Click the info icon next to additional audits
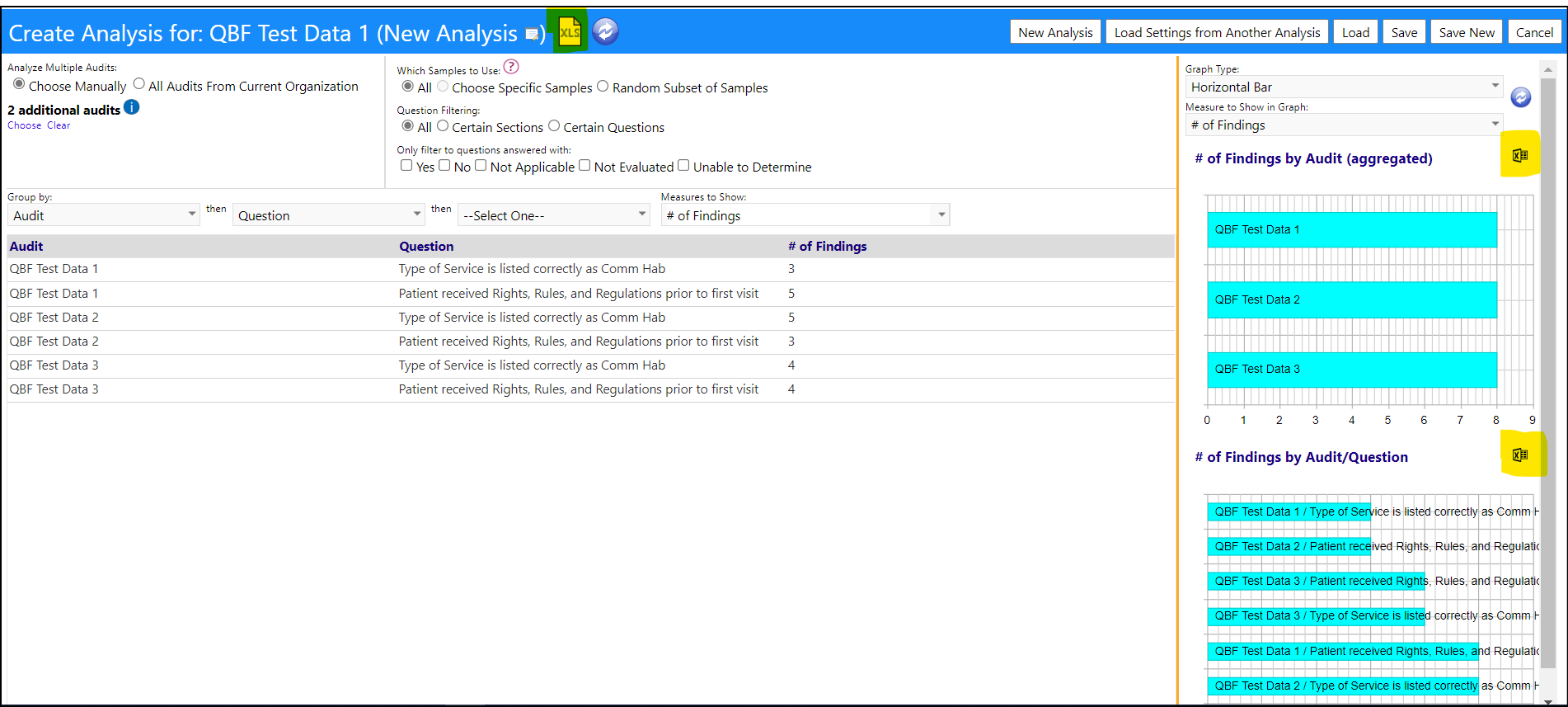 [x=132, y=107]
